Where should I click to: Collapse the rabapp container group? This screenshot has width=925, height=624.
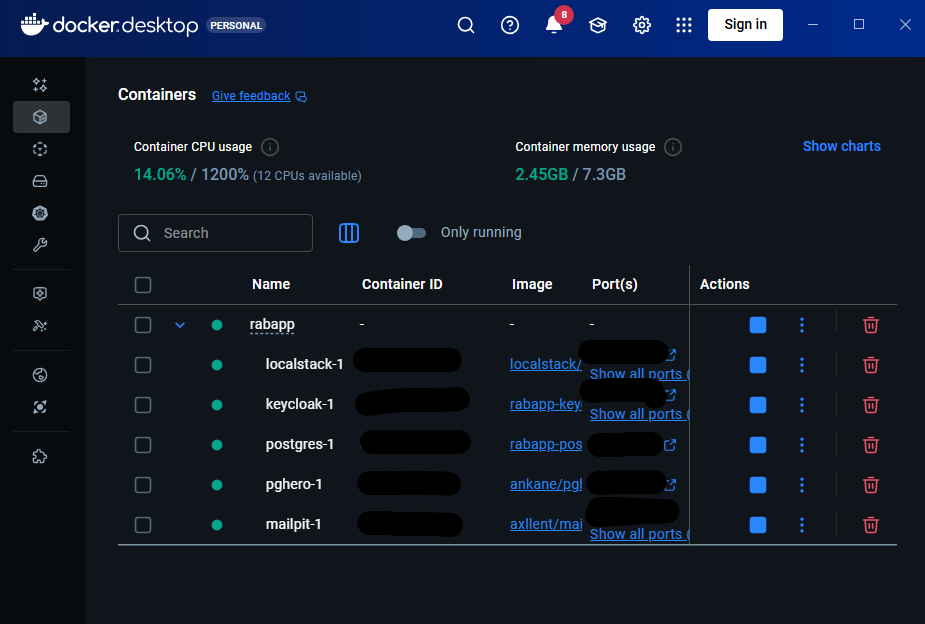[180, 324]
